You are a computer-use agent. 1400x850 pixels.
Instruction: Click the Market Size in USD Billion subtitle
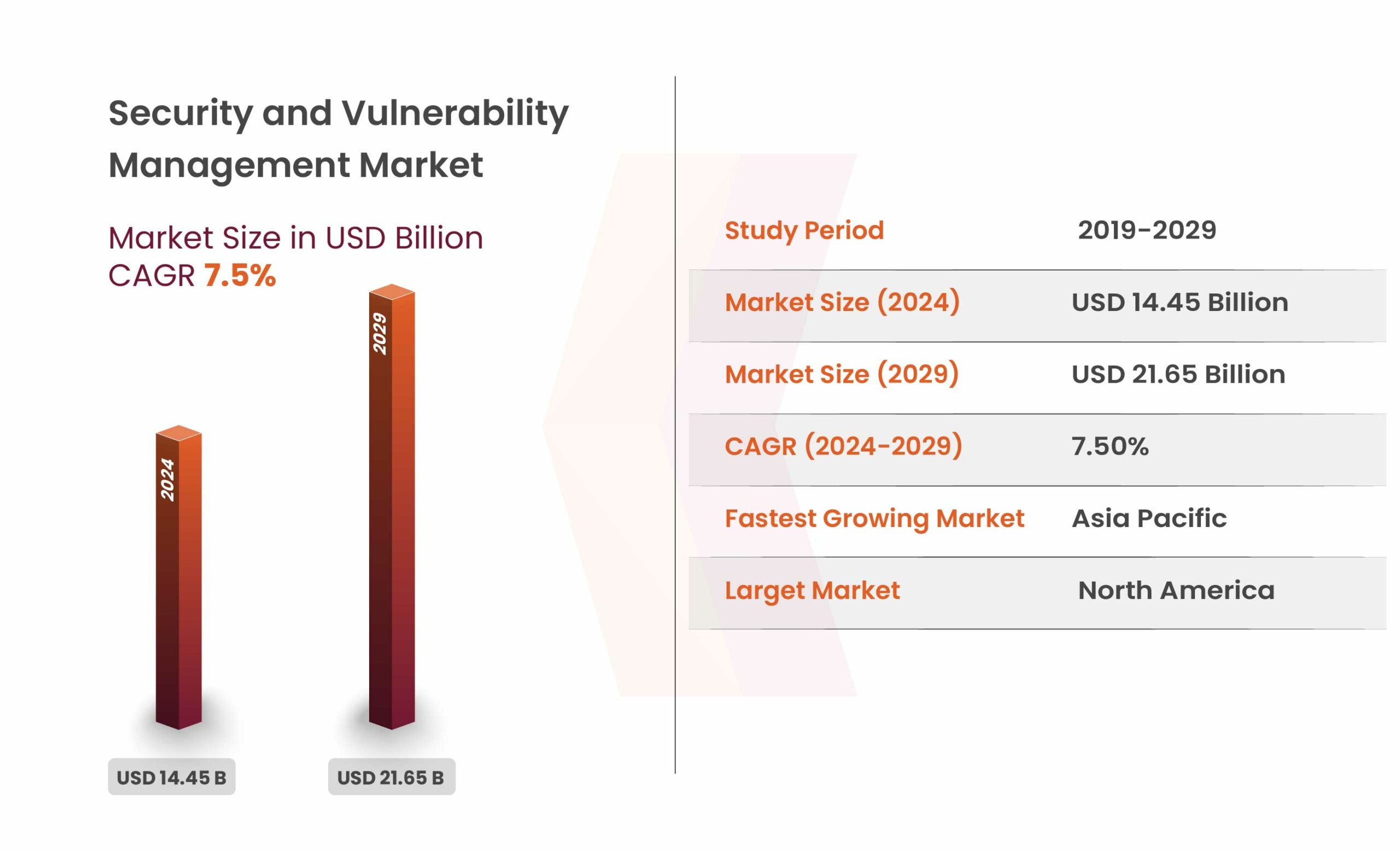click(x=295, y=237)
